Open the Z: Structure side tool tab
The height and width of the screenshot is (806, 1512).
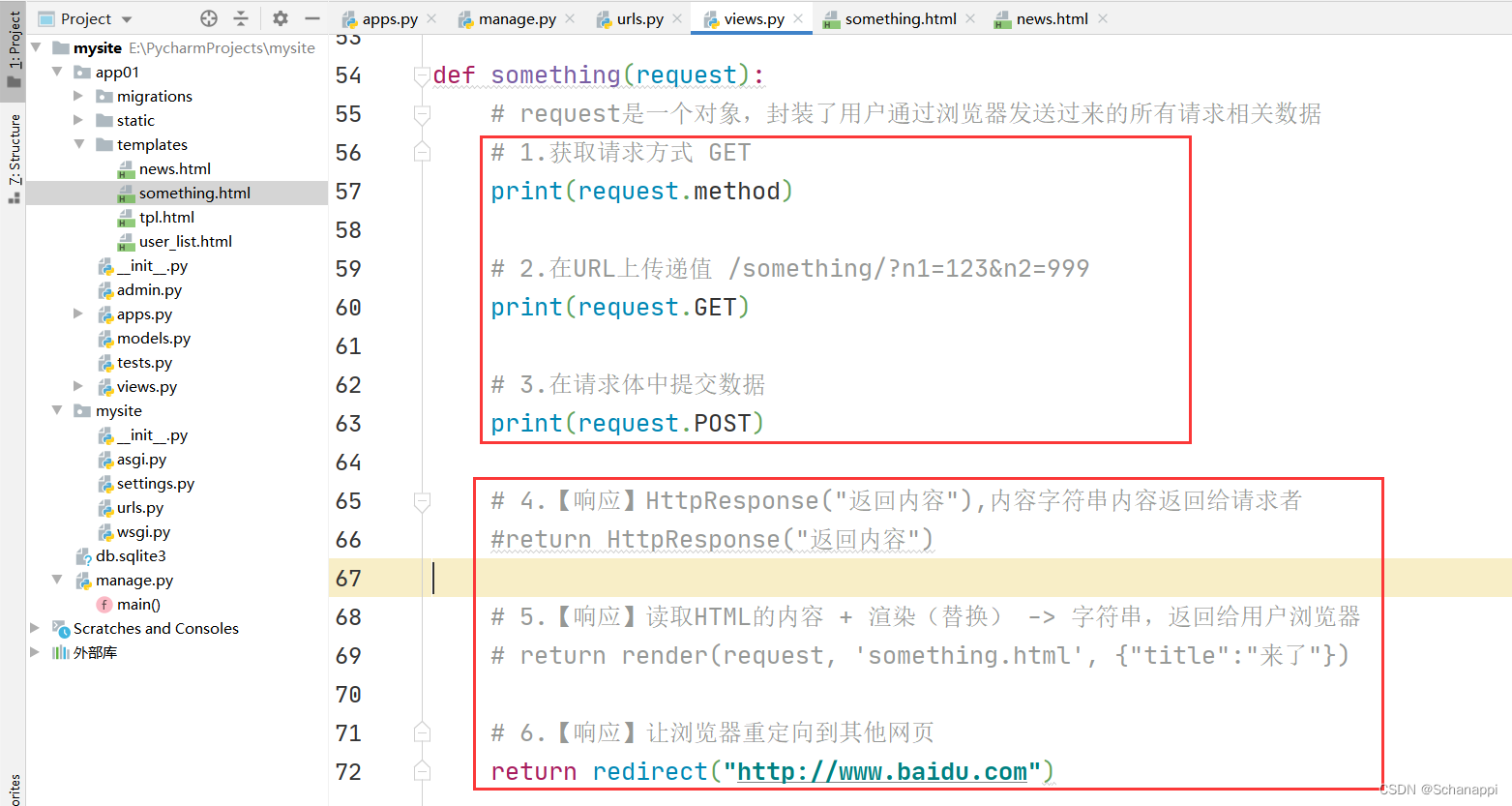(14, 158)
